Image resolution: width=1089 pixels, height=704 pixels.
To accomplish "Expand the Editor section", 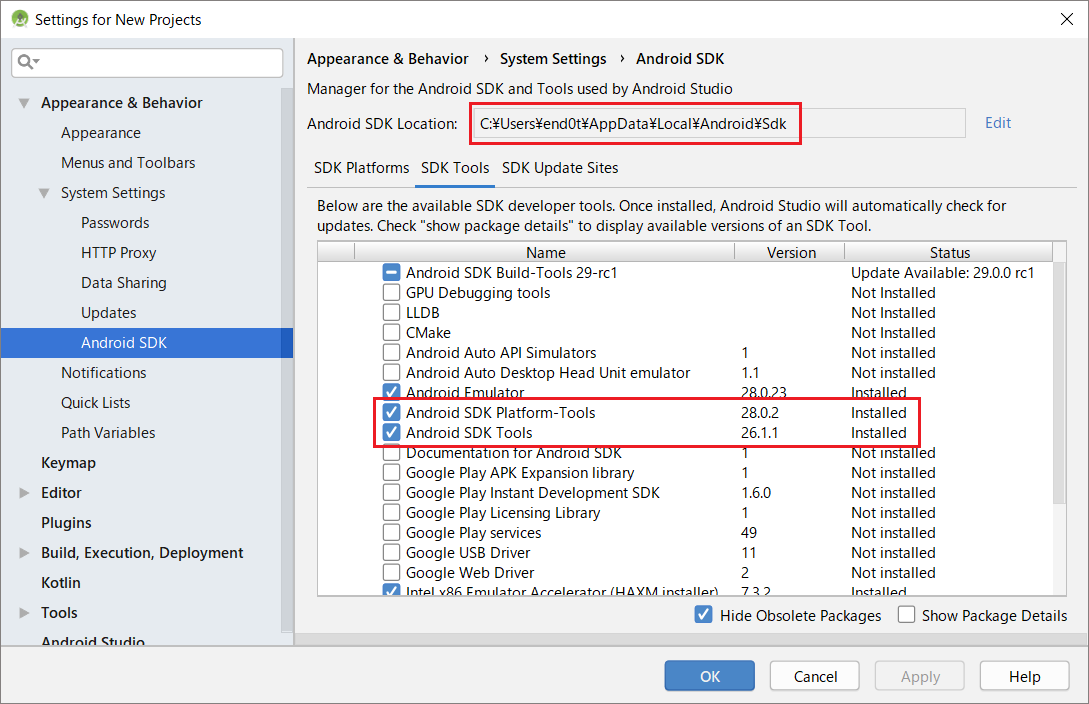I will coord(22,492).
